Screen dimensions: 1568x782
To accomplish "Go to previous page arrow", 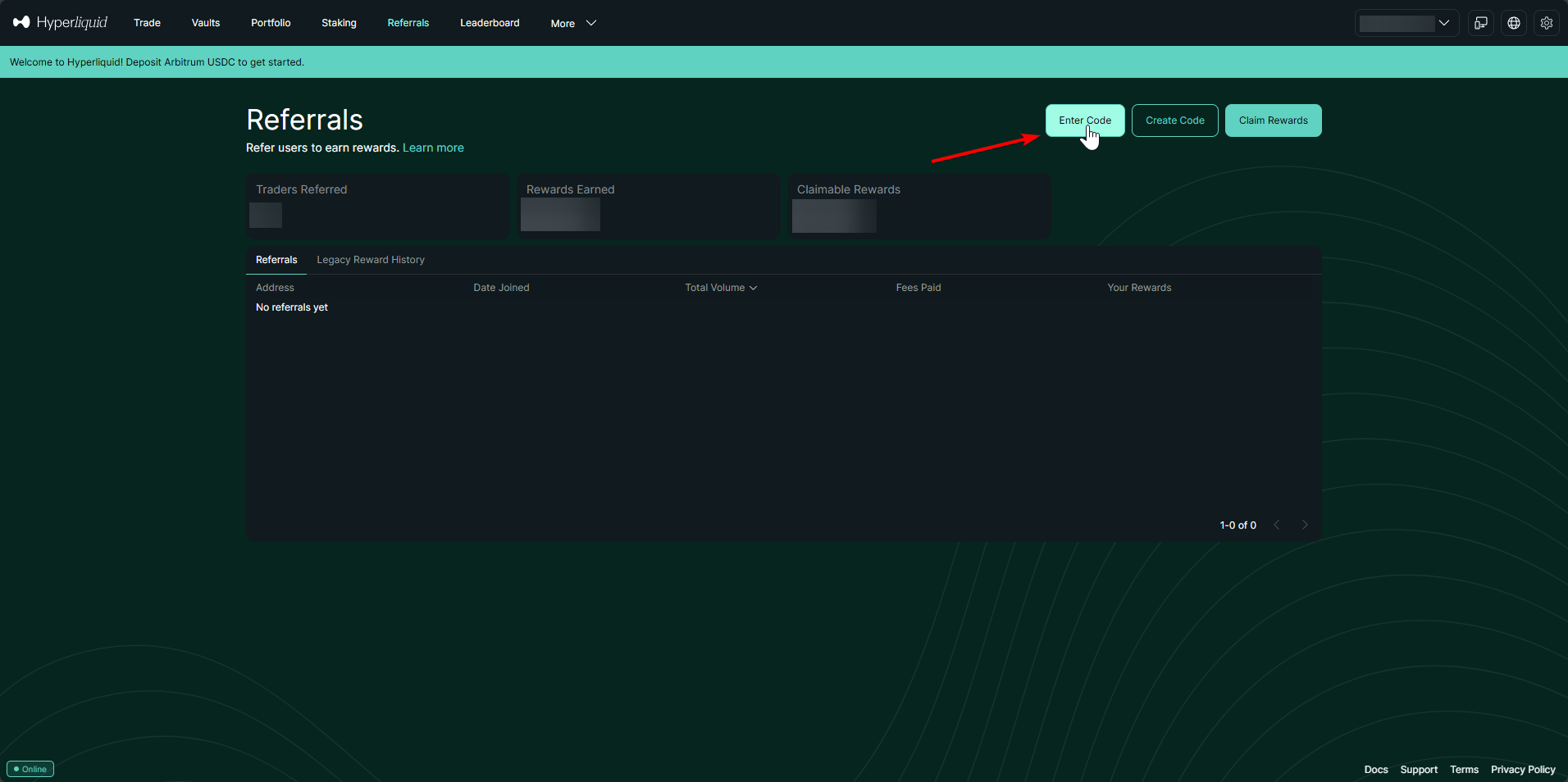I will pyautogui.click(x=1277, y=525).
